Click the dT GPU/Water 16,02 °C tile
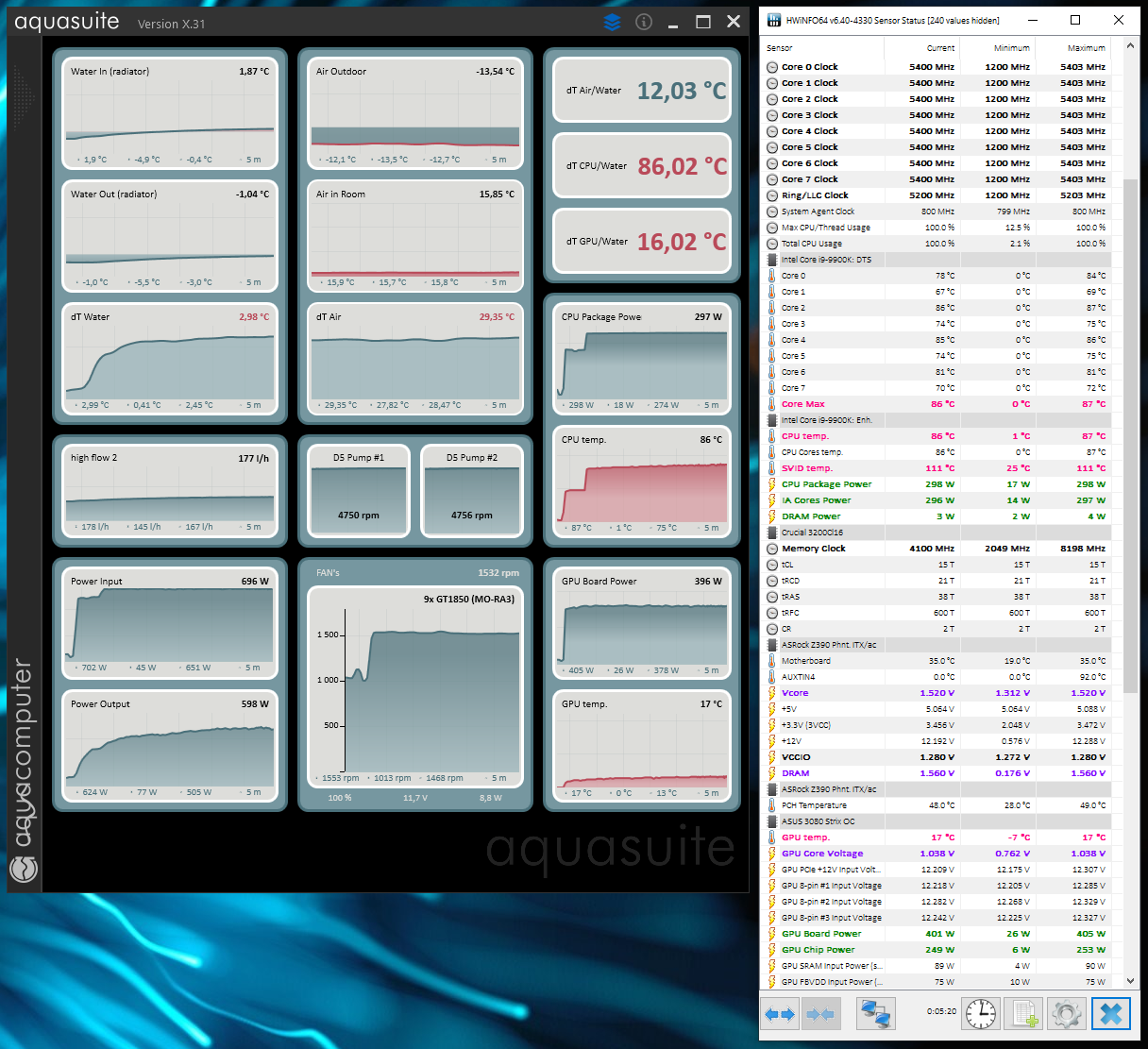1148x1049 pixels. click(x=642, y=241)
